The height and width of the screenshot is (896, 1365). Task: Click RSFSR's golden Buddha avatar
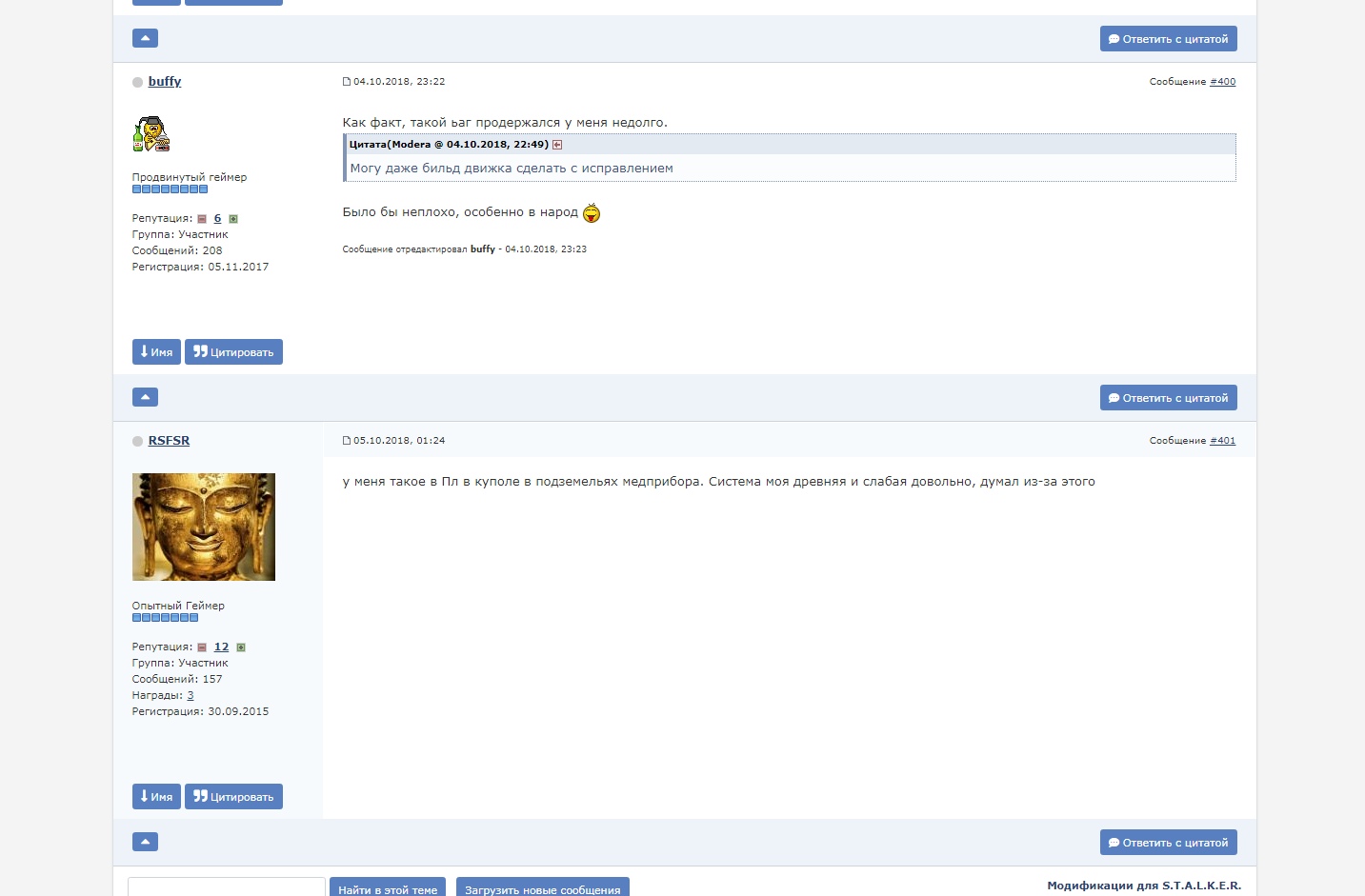(204, 527)
